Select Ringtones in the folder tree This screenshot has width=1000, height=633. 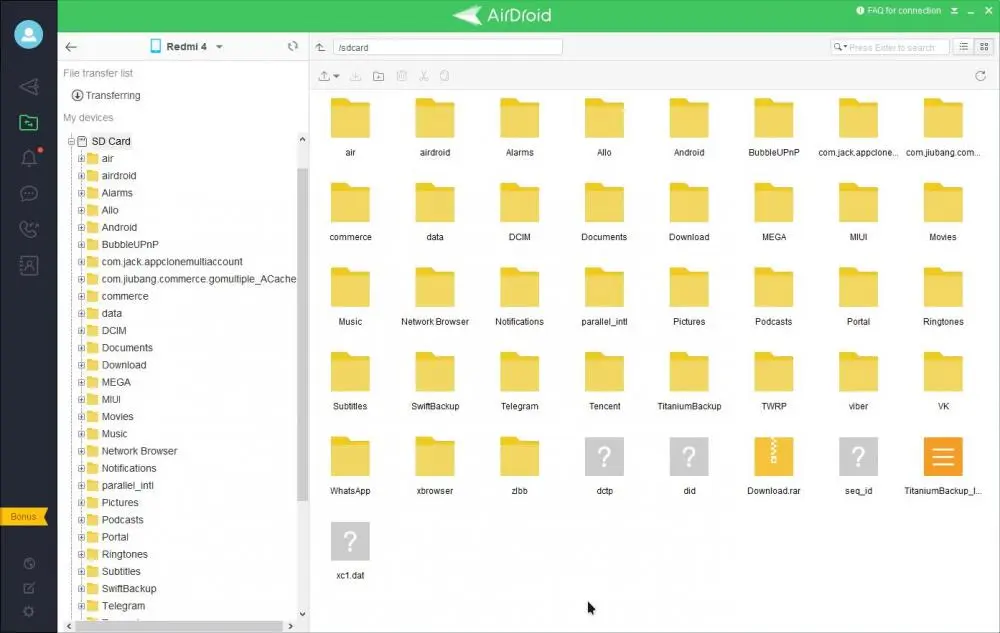[x=124, y=554]
